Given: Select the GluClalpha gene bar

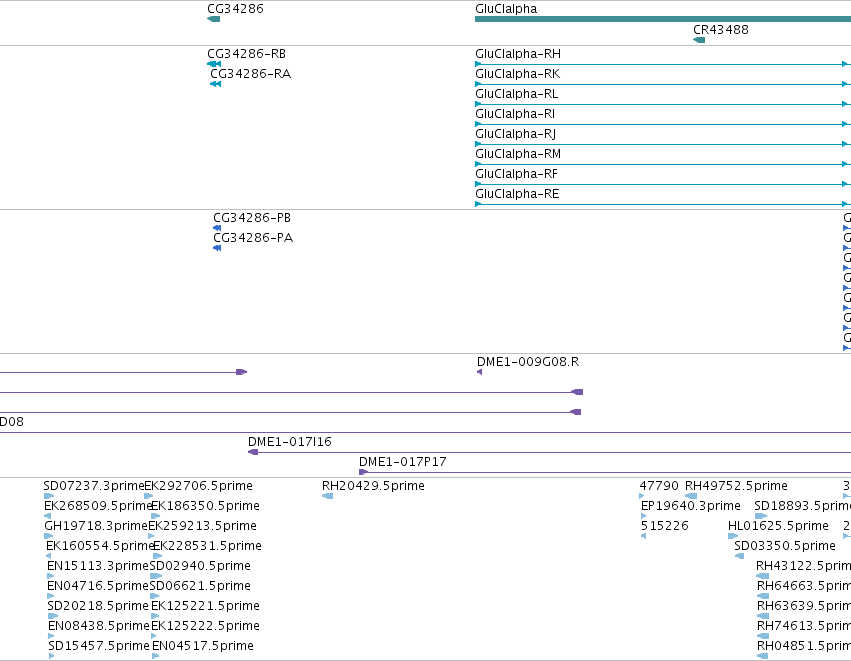Looking at the screenshot, I should tap(663, 19).
